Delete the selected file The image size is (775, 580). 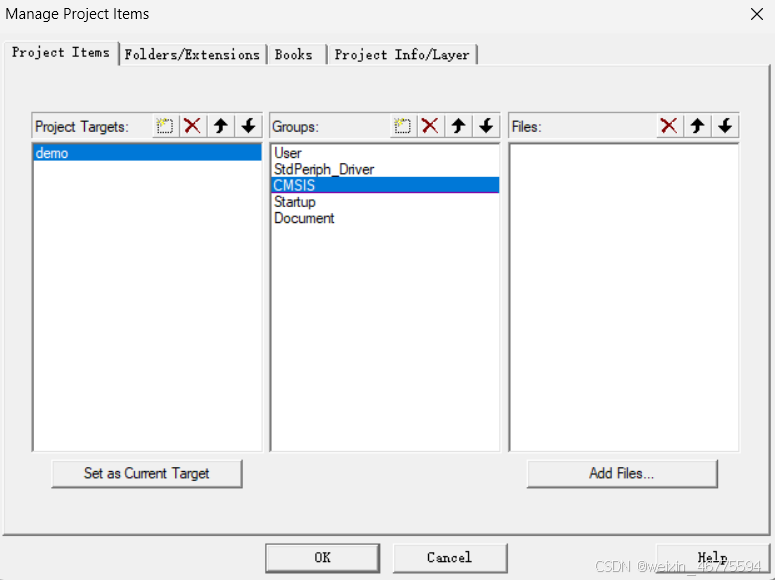(669, 126)
